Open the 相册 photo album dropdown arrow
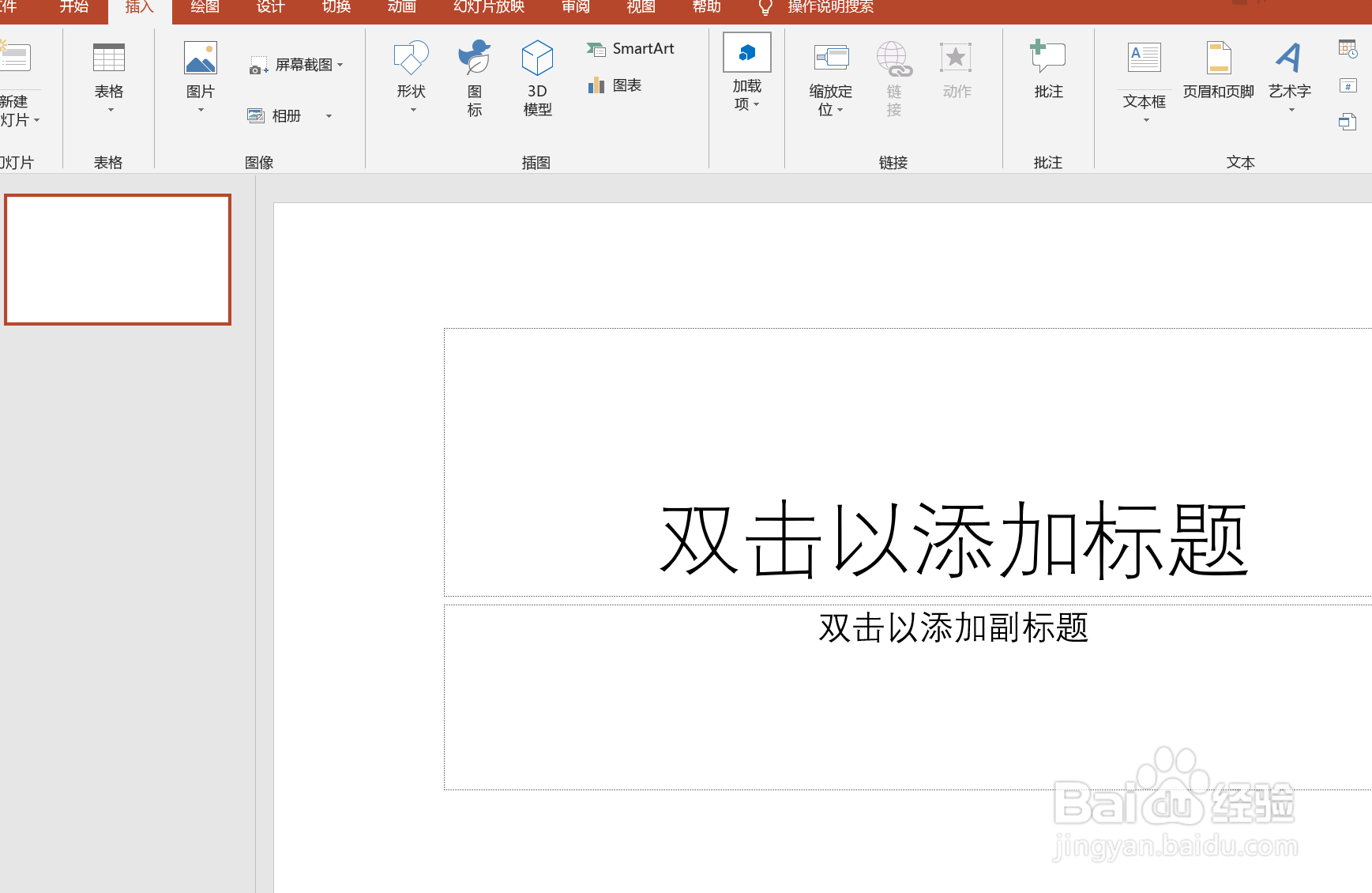This screenshot has height=893, width=1372. click(329, 116)
